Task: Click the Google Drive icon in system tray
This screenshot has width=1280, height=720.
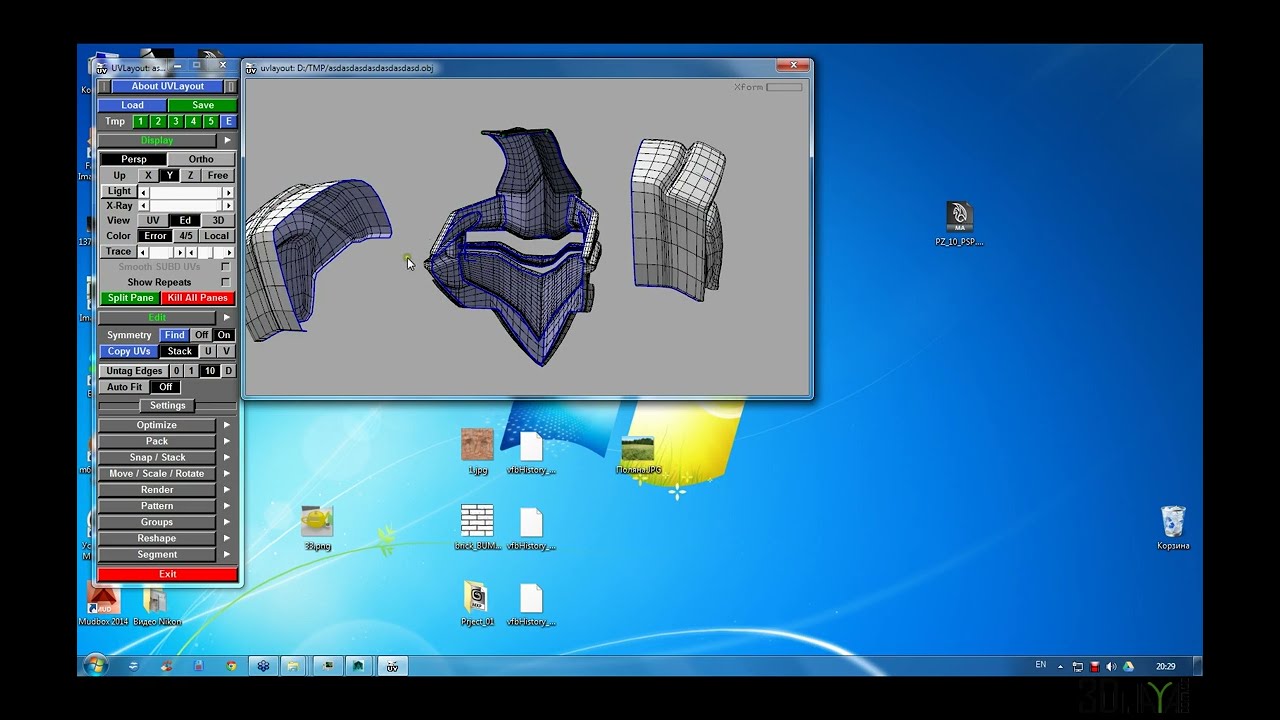Action: point(1128,667)
